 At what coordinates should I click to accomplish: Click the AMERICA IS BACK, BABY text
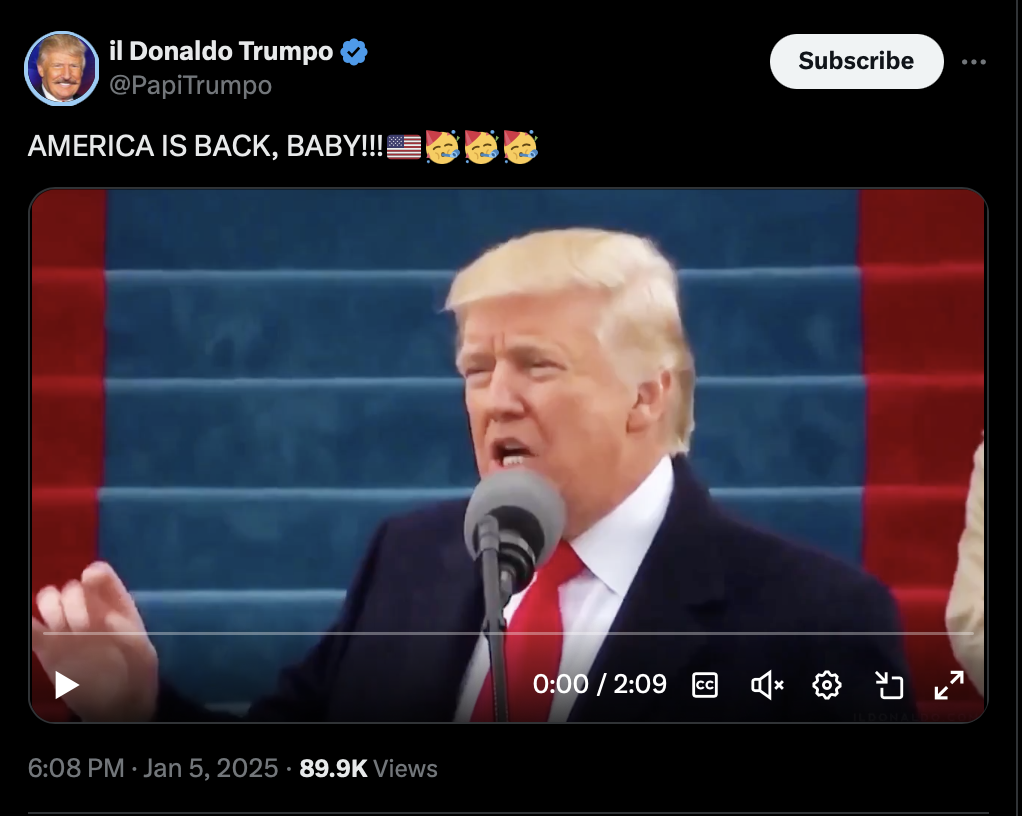click(205, 146)
